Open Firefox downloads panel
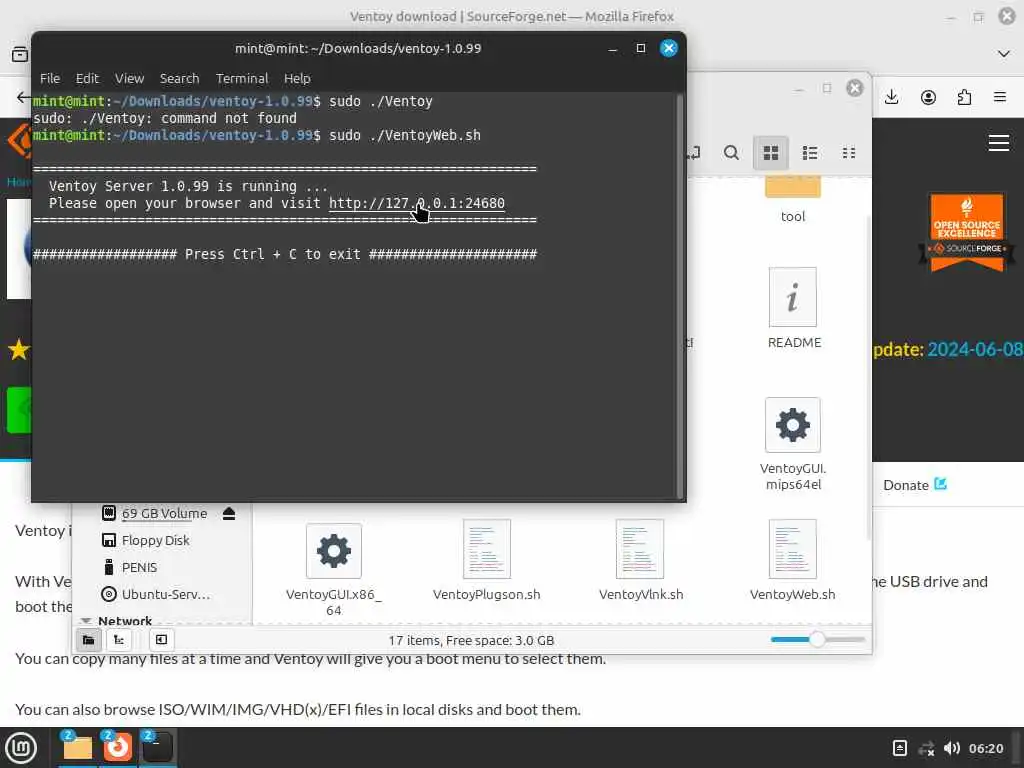This screenshot has height=768, width=1024. point(891,97)
